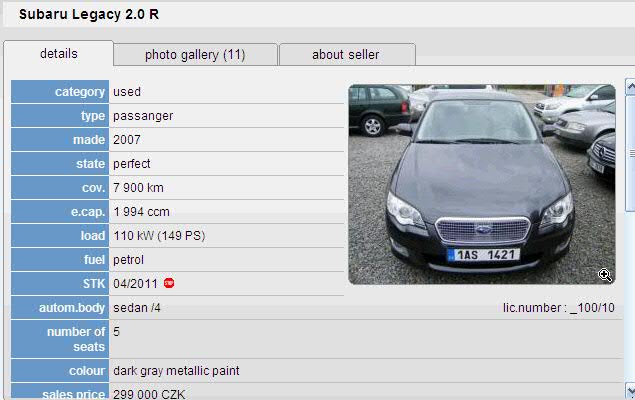Click the load value '110 kW (149 PS)'

tap(159, 236)
